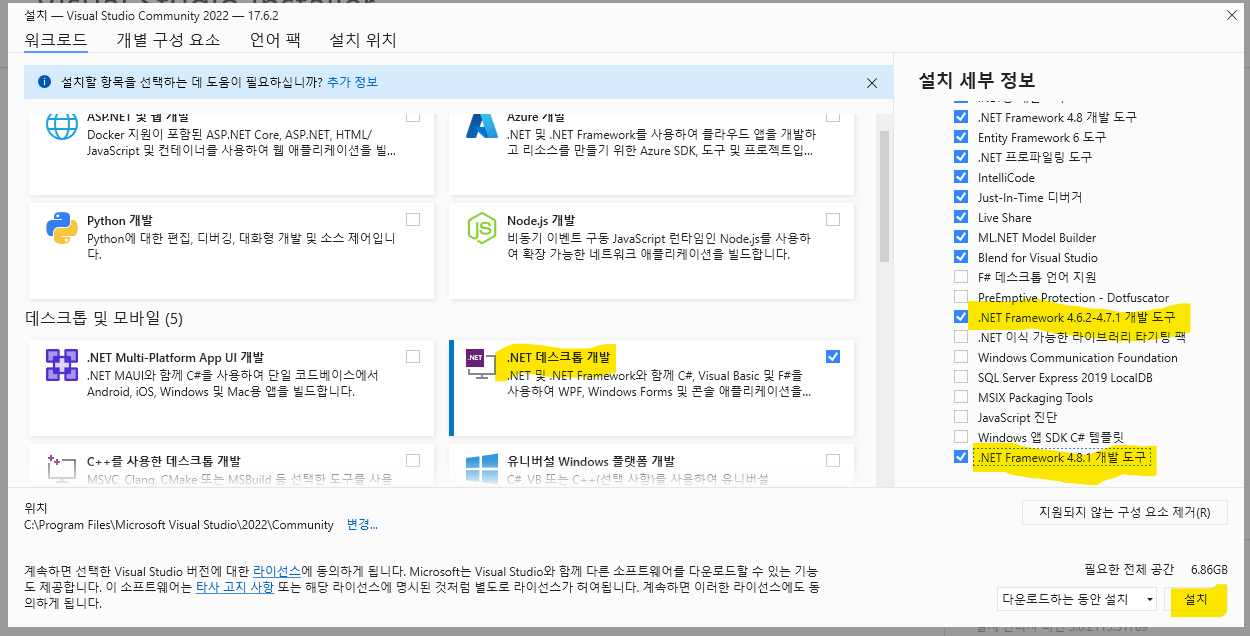Uncheck .NET profiling tools
1250x636 pixels.
click(x=961, y=157)
